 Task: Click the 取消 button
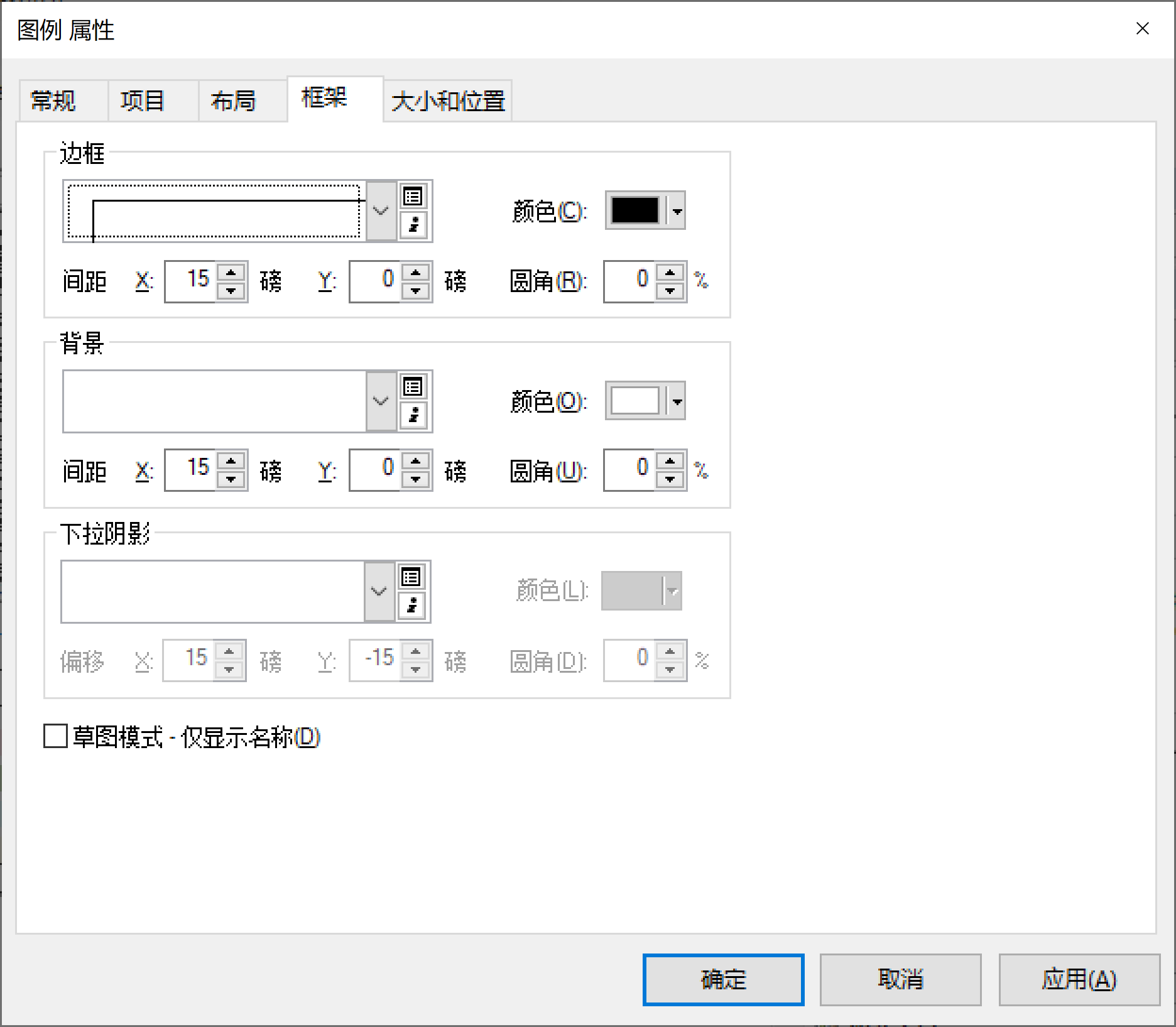click(900, 979)
